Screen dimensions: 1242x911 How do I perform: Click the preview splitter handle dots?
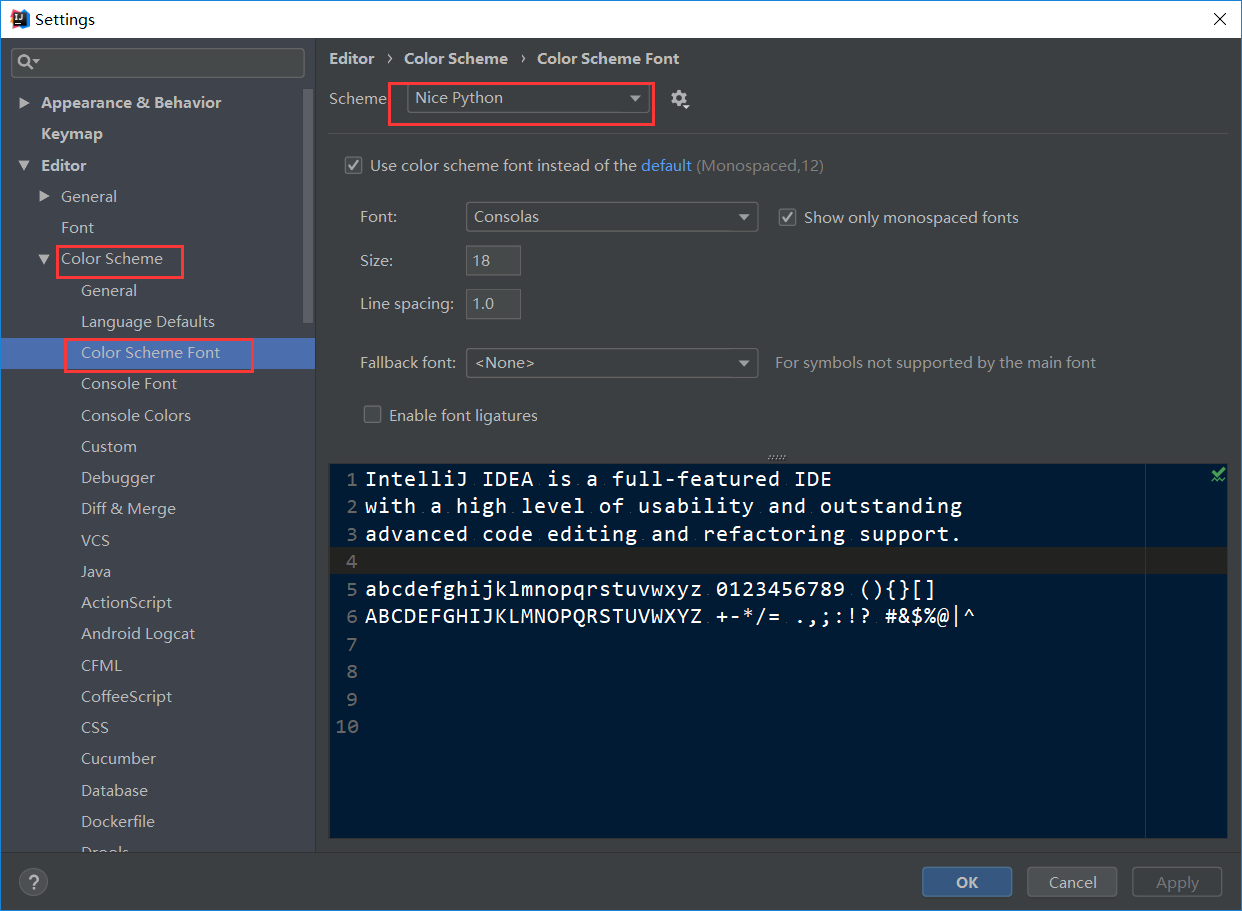[x=776, y=457]
